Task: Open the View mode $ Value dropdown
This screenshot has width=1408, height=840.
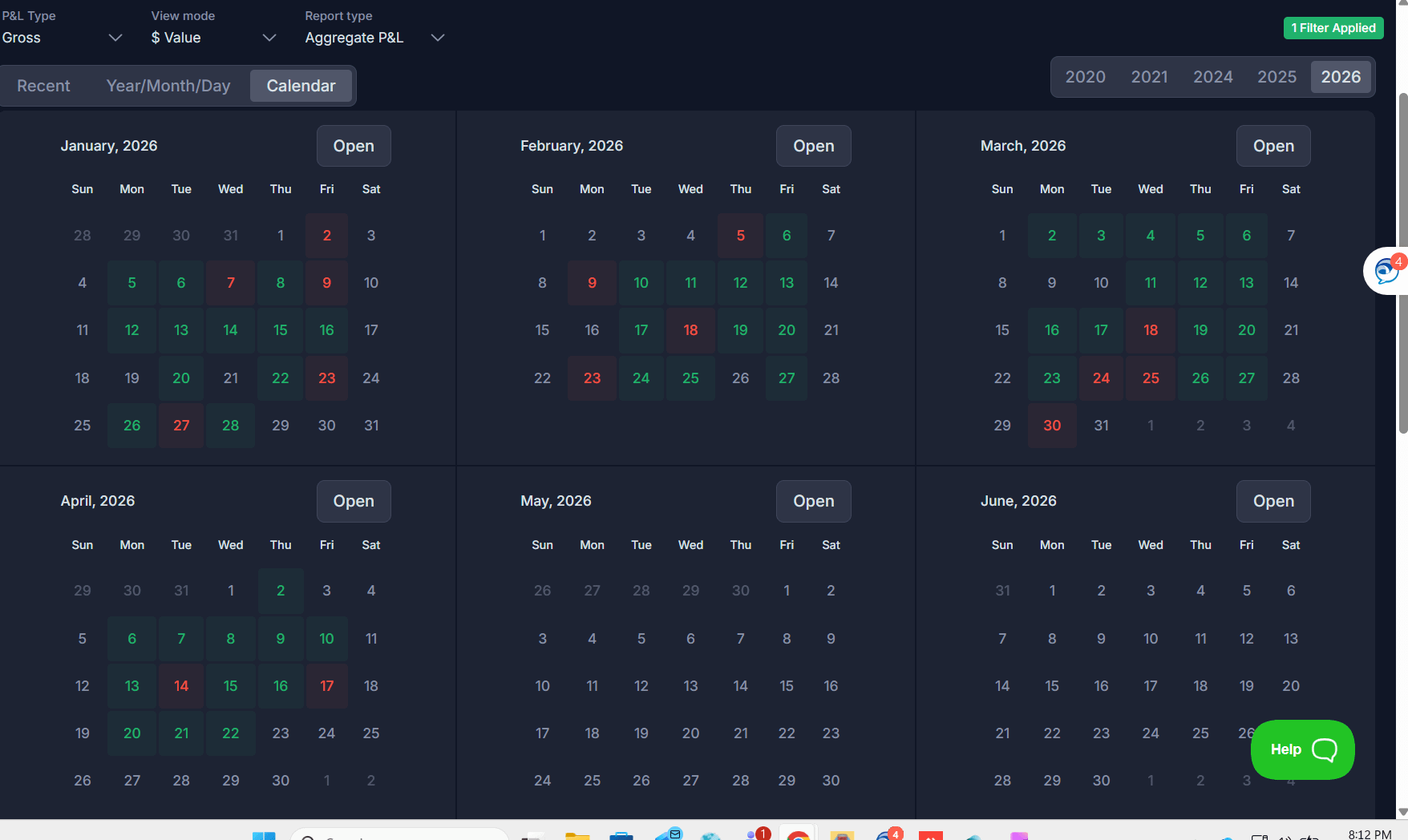Action: pos(213,38)
